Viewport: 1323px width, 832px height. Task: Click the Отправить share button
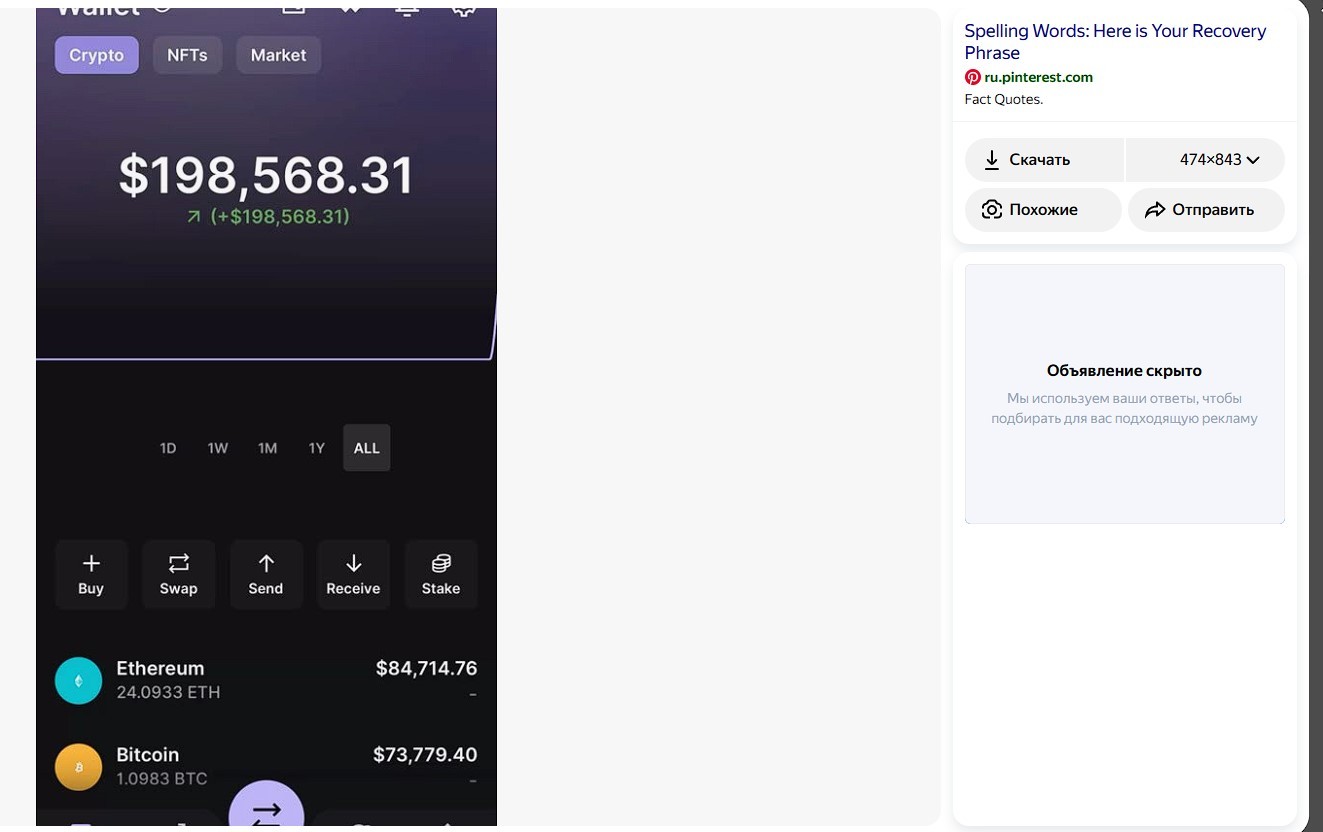(1206, 210)
